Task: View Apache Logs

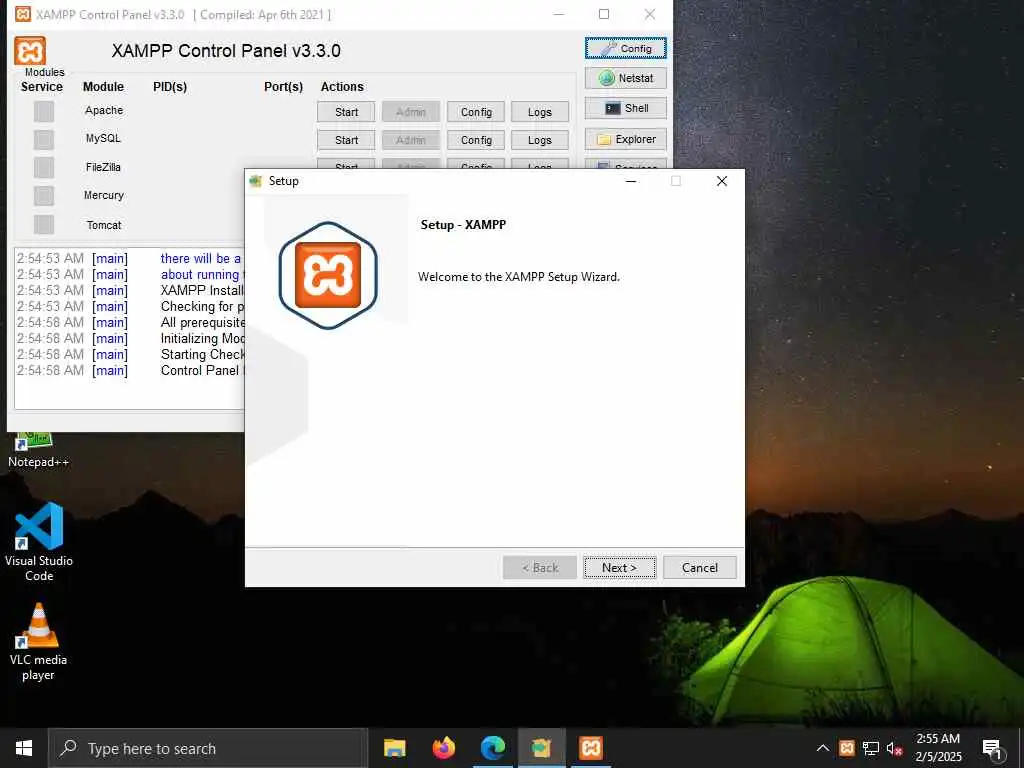Action: point(539,112)
